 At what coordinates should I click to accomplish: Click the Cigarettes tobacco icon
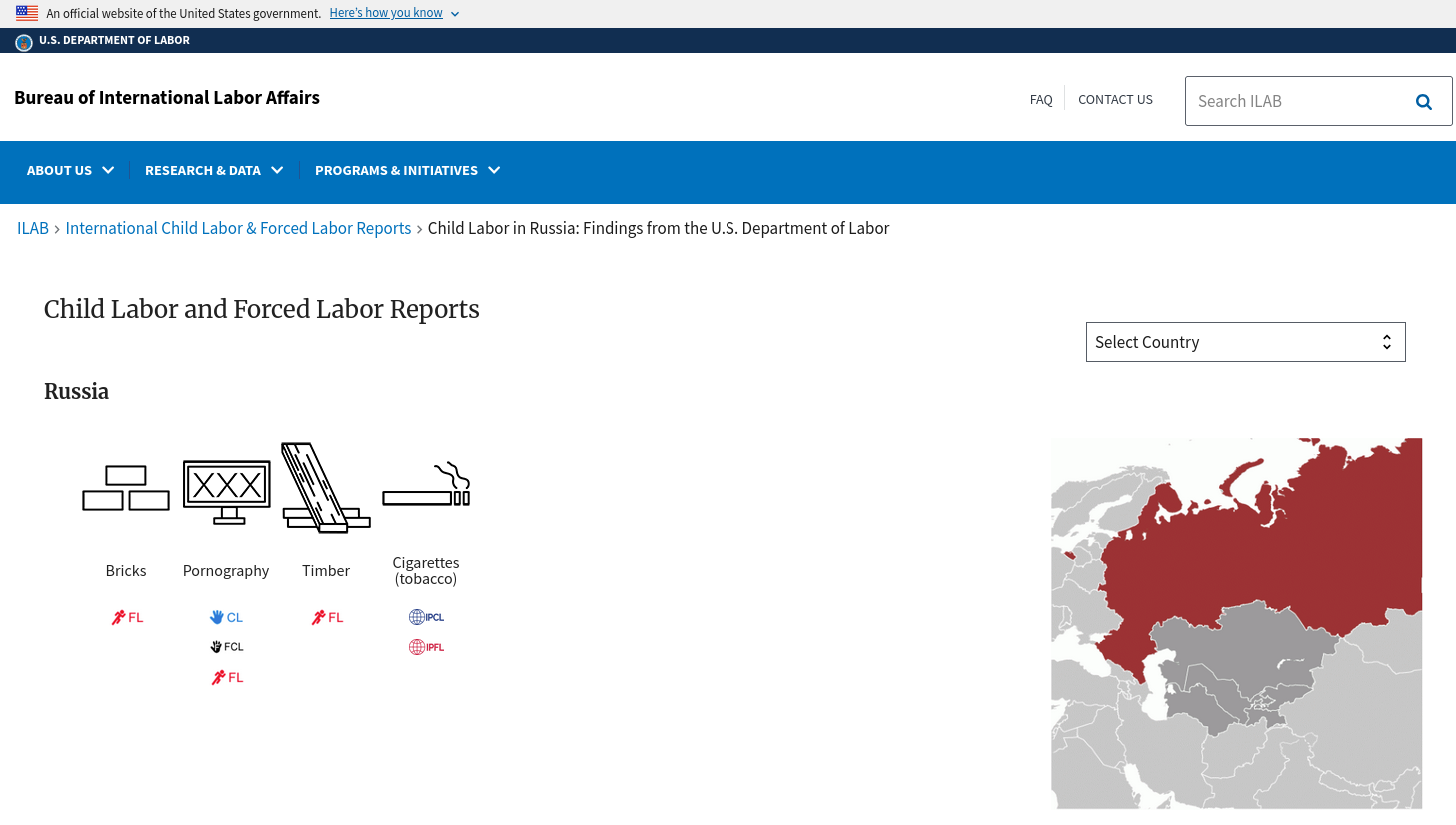coord(426,486)
